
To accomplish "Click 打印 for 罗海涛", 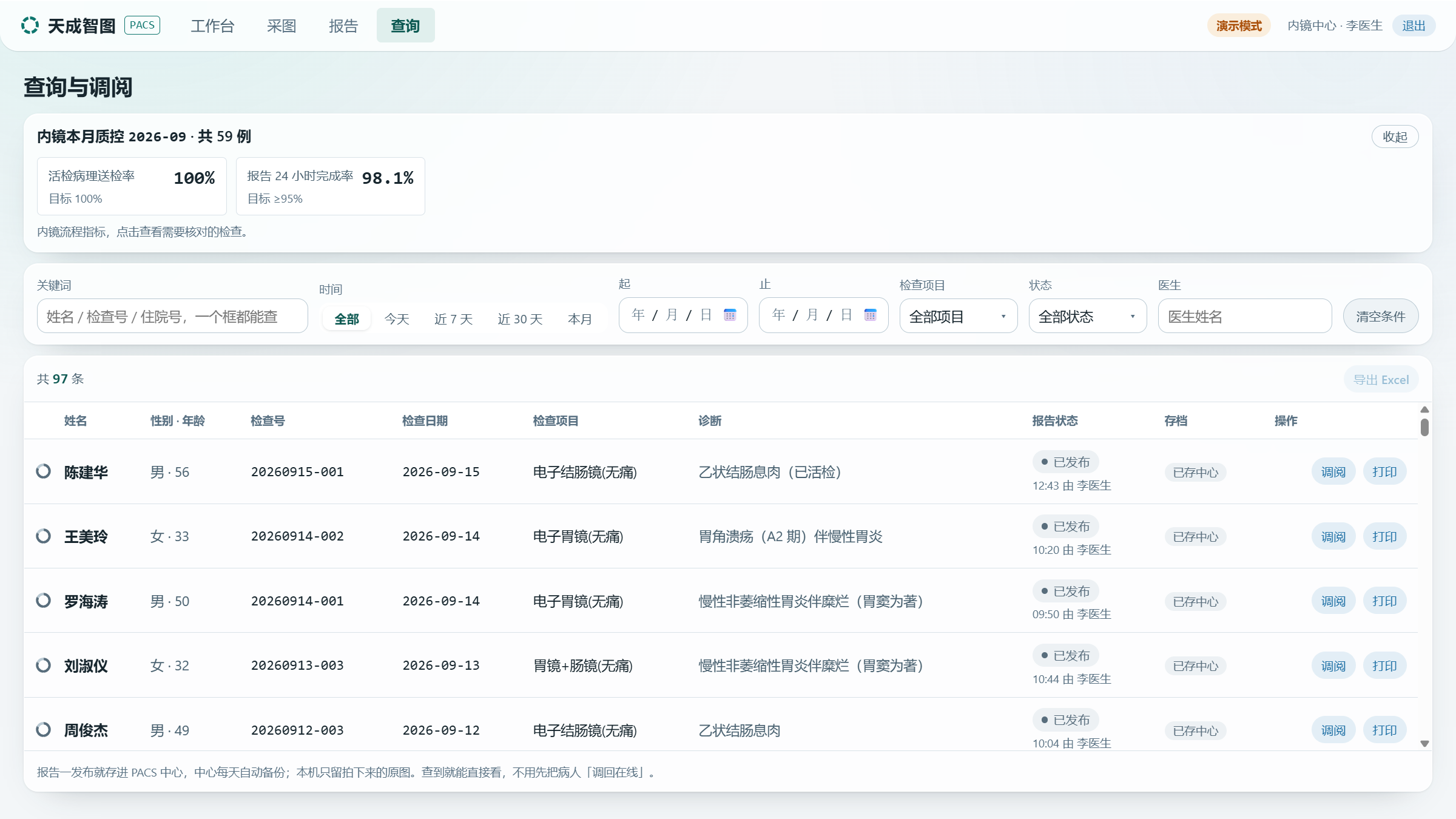I will pos(1384,600).
